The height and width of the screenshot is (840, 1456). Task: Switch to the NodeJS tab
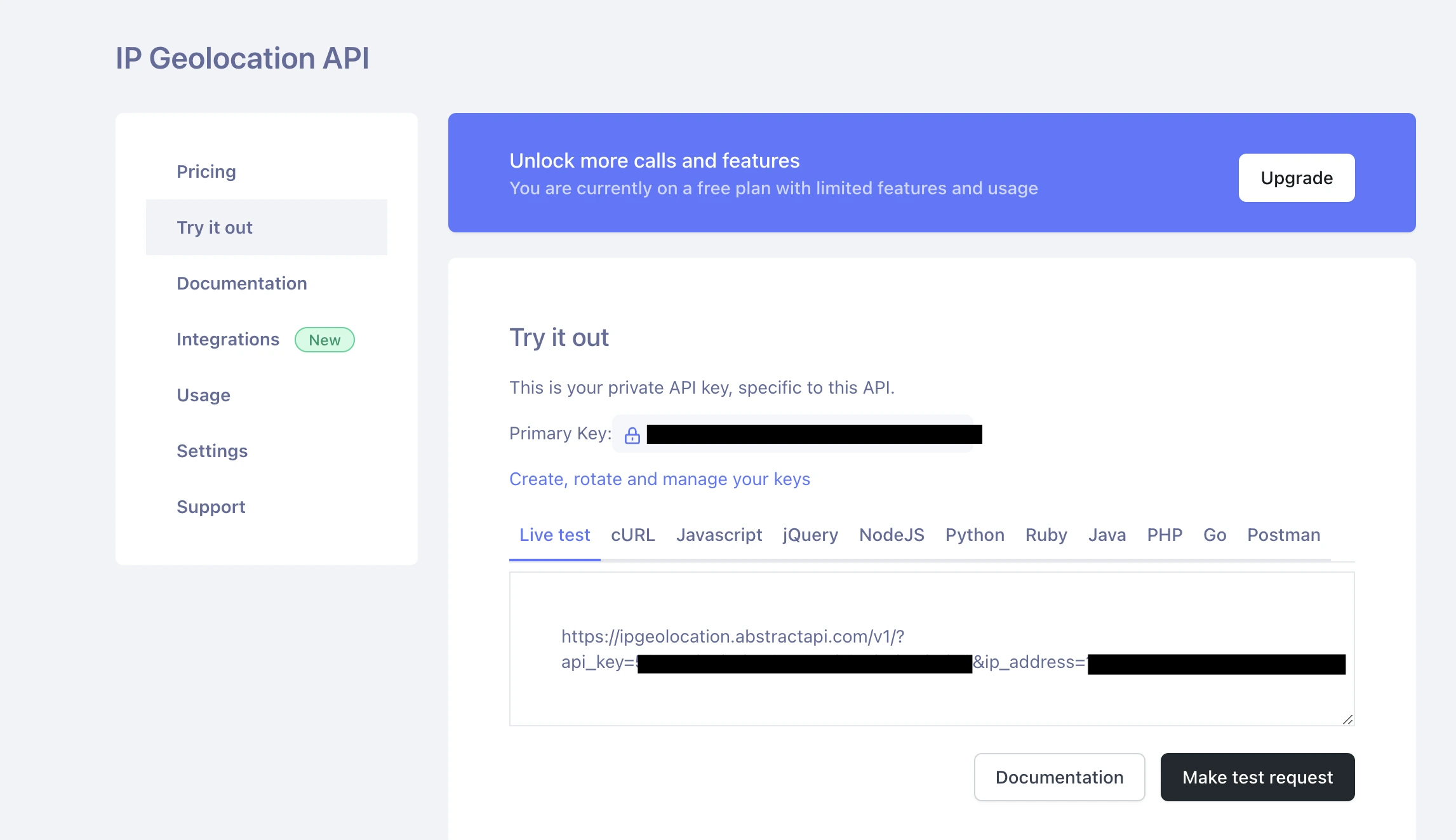pyautogui.click(x=892, y=535)
